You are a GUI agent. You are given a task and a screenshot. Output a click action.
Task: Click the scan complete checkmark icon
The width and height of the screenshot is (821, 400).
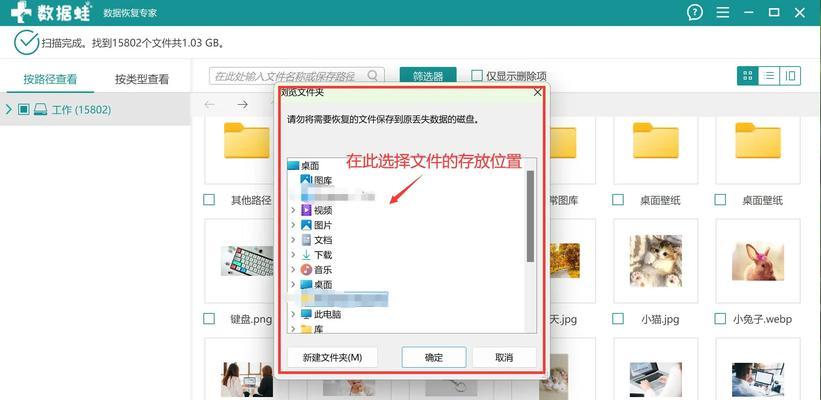pos(26,42)
